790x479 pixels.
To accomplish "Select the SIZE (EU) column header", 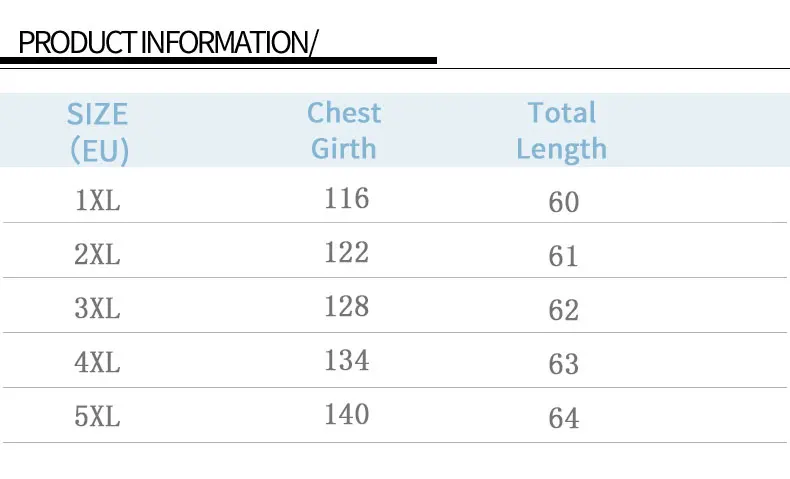I will pyautogui.click(x=98, y=131).
